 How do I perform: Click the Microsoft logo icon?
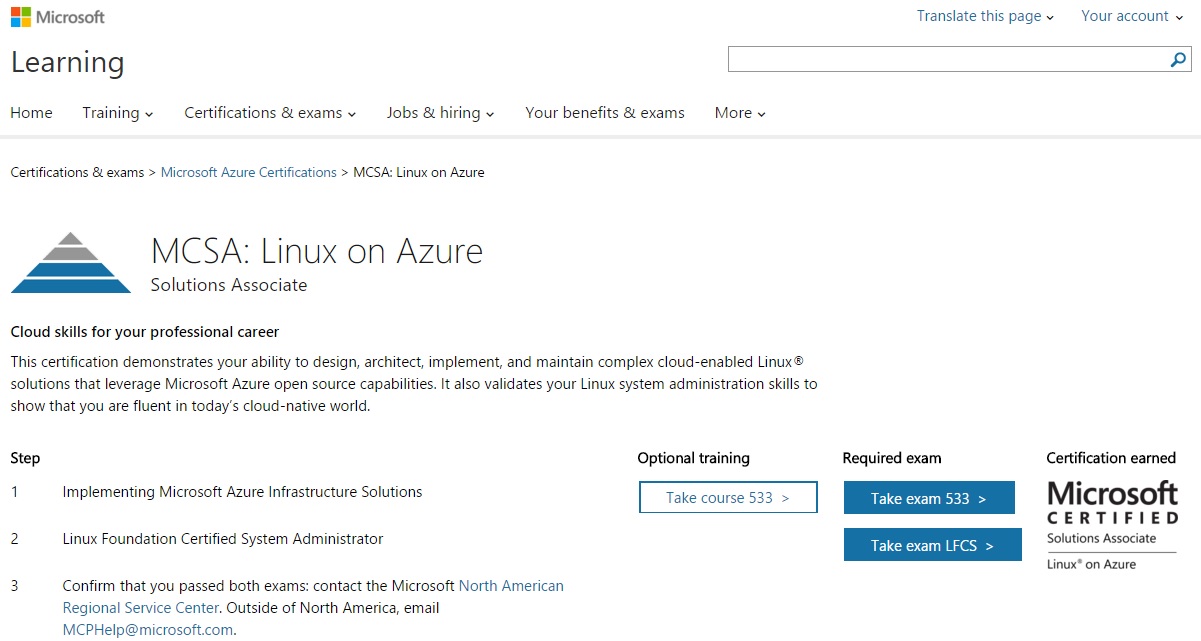21,17
